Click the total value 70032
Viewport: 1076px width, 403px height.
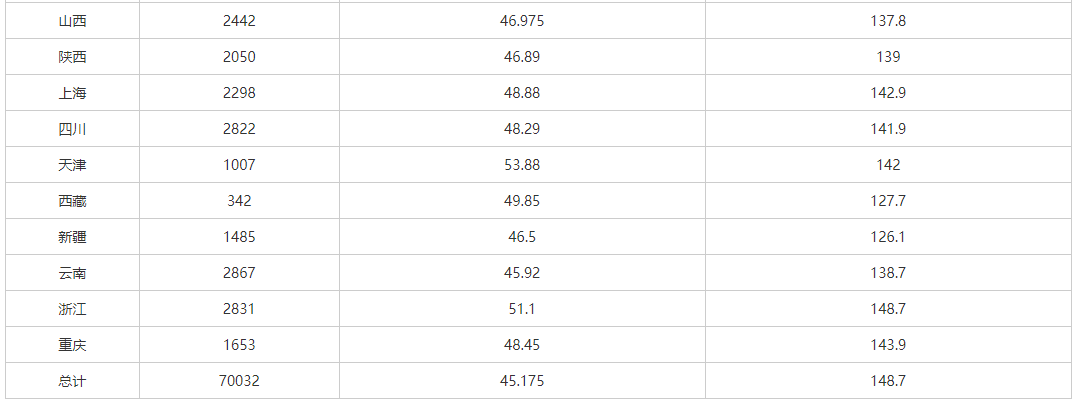coord(239,381)
